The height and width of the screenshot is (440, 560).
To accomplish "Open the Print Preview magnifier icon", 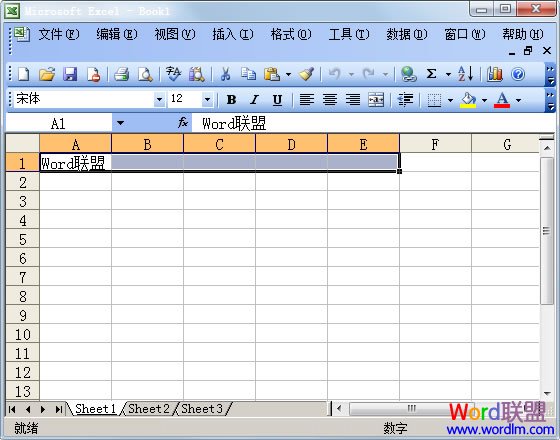I will point(145,74).
